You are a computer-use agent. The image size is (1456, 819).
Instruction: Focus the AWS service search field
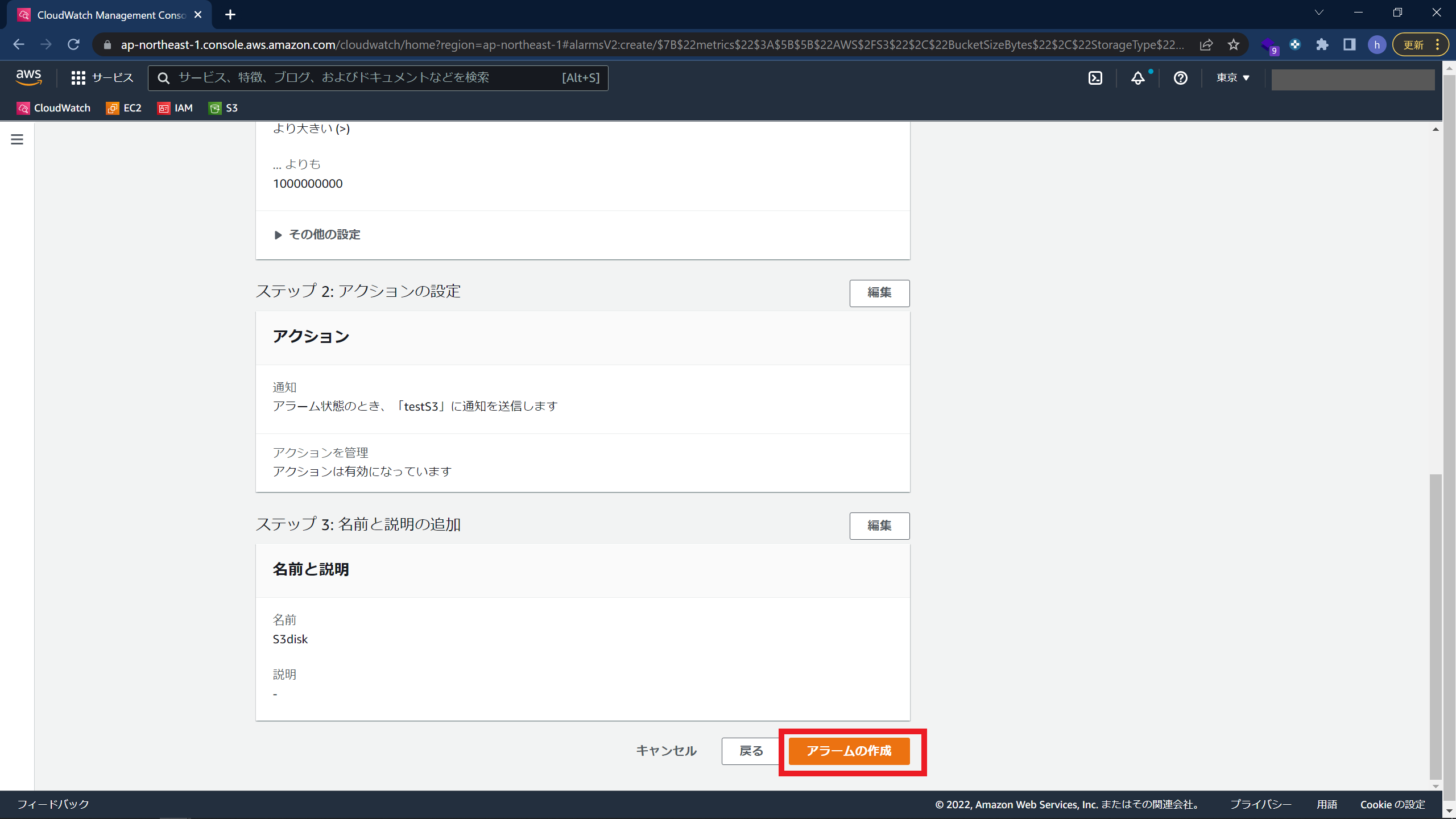point(378,78)
